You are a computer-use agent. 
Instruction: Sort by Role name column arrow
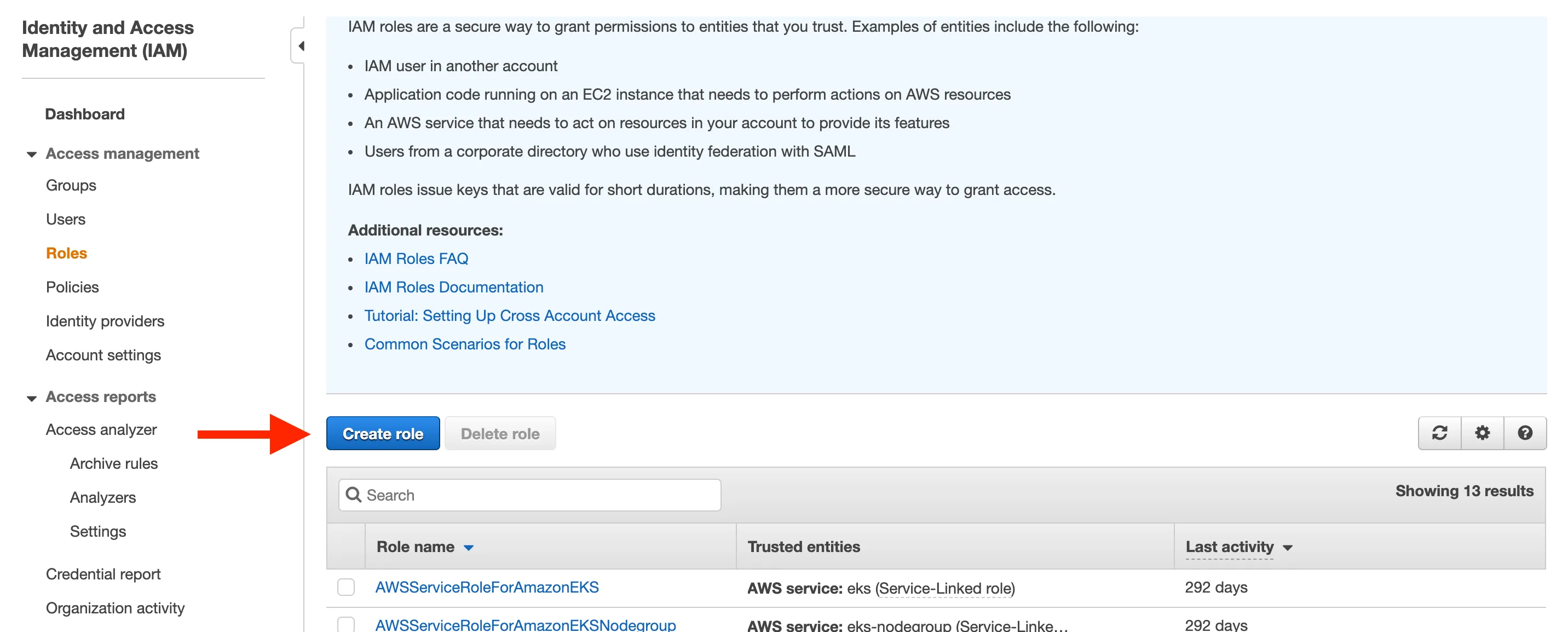(x=468, y=547)
